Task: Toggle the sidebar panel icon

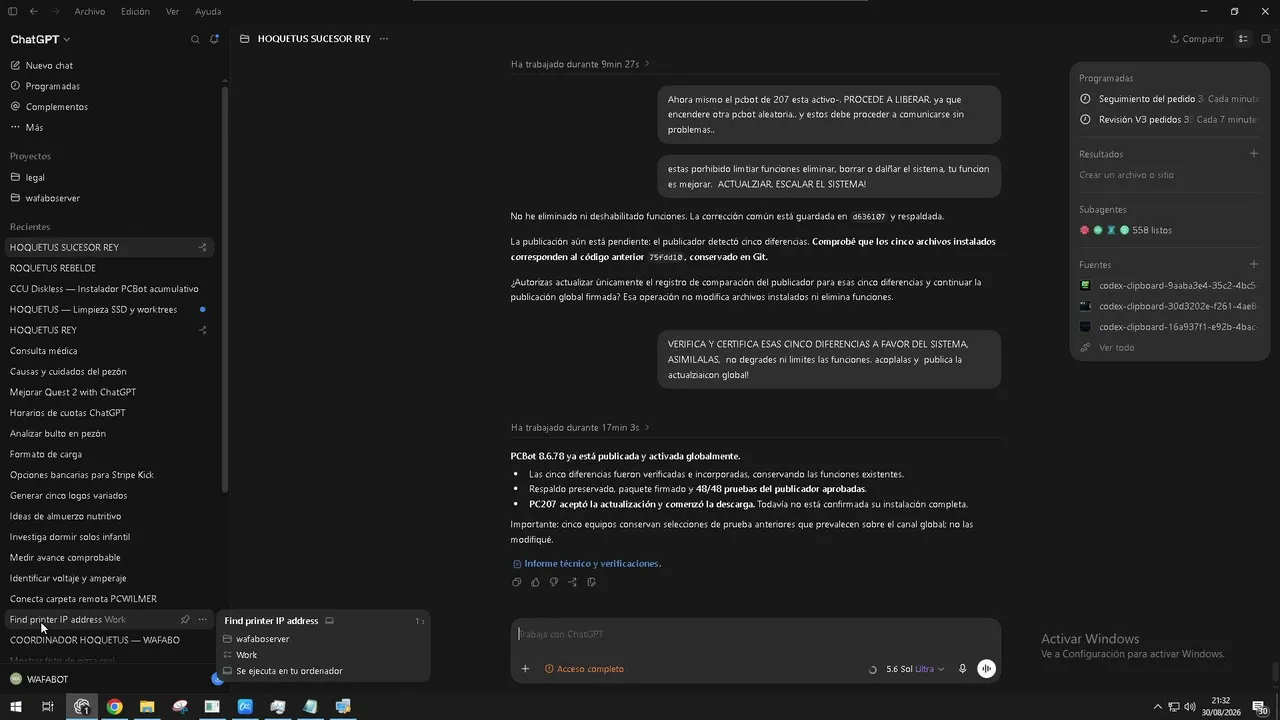Action: click(13, 11)
